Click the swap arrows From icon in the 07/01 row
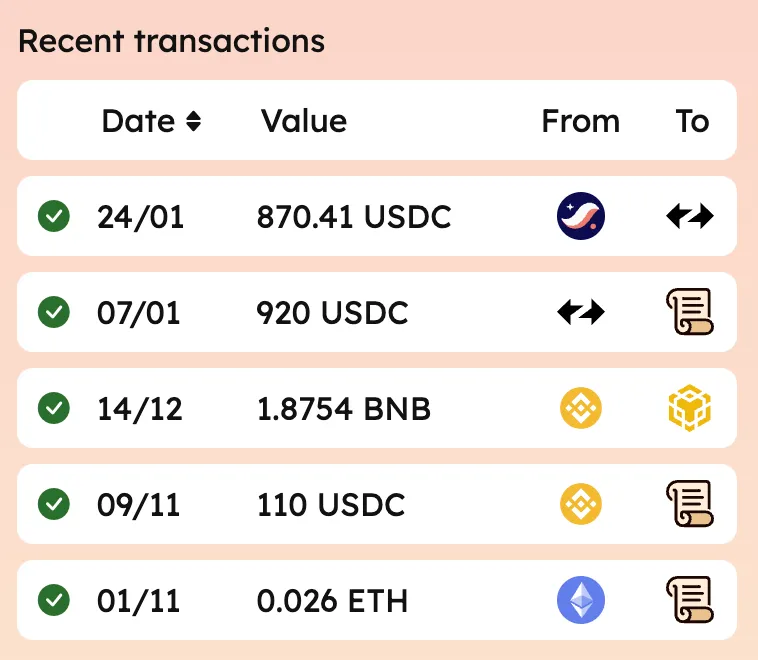The image size is (758, 660). coord(581,312)
